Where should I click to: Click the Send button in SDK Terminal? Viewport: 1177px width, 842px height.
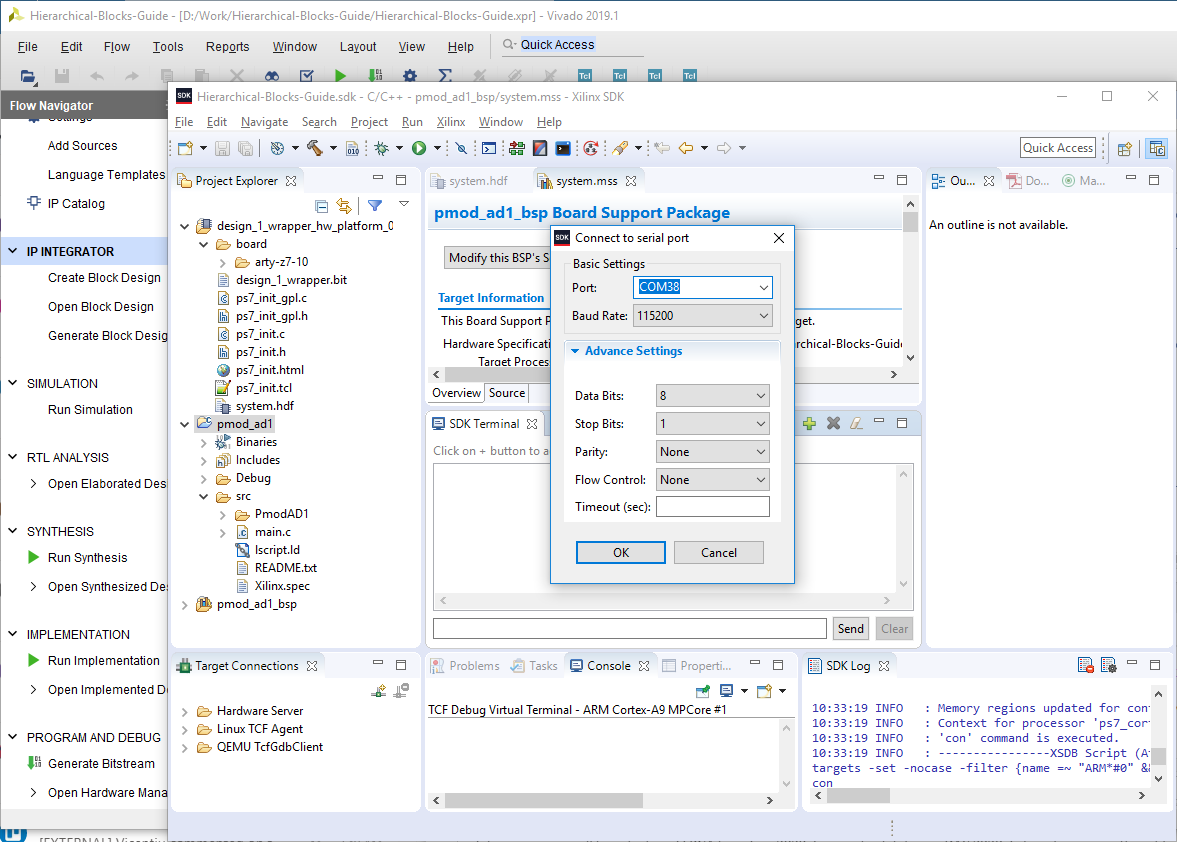850,629
